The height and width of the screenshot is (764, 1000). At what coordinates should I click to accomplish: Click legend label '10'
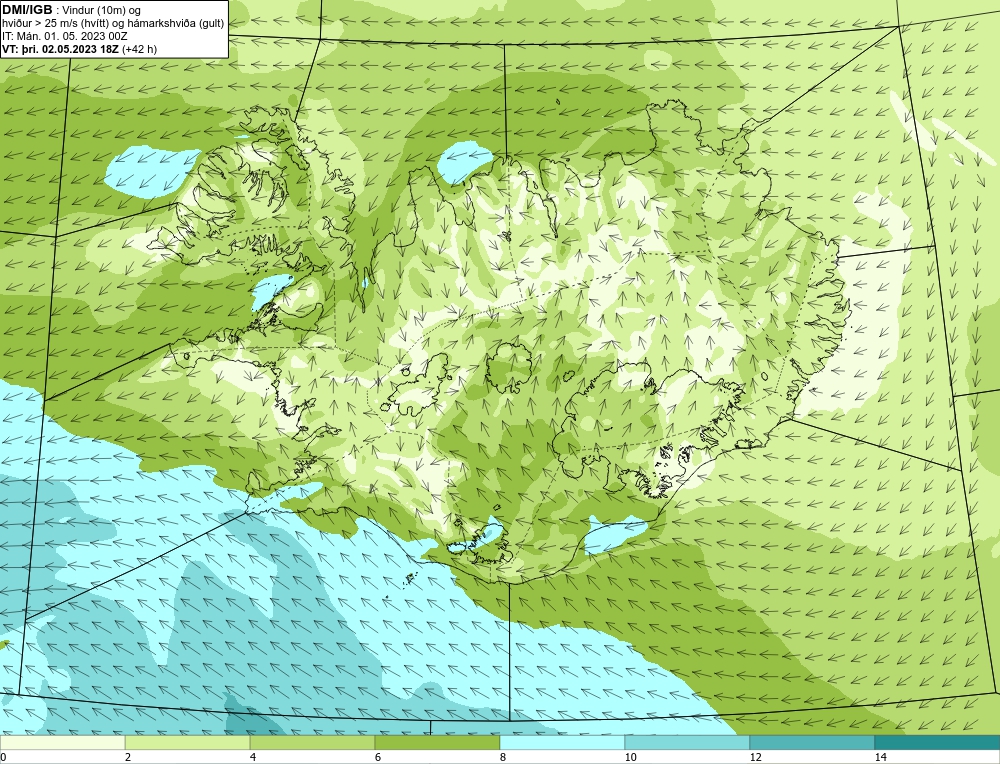(x=631, y=757)
